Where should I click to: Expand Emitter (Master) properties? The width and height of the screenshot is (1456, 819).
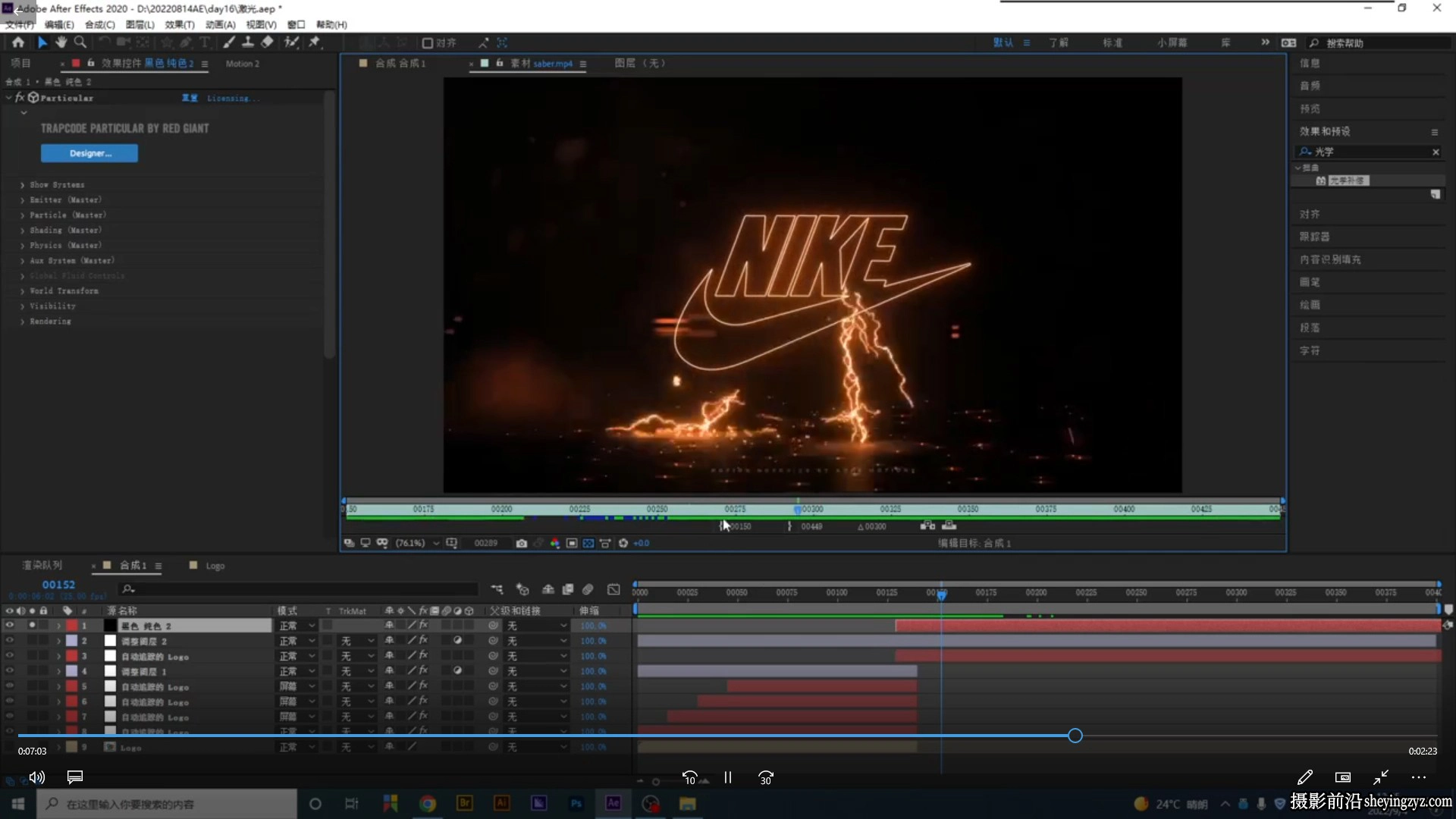(x=23, y=200)
